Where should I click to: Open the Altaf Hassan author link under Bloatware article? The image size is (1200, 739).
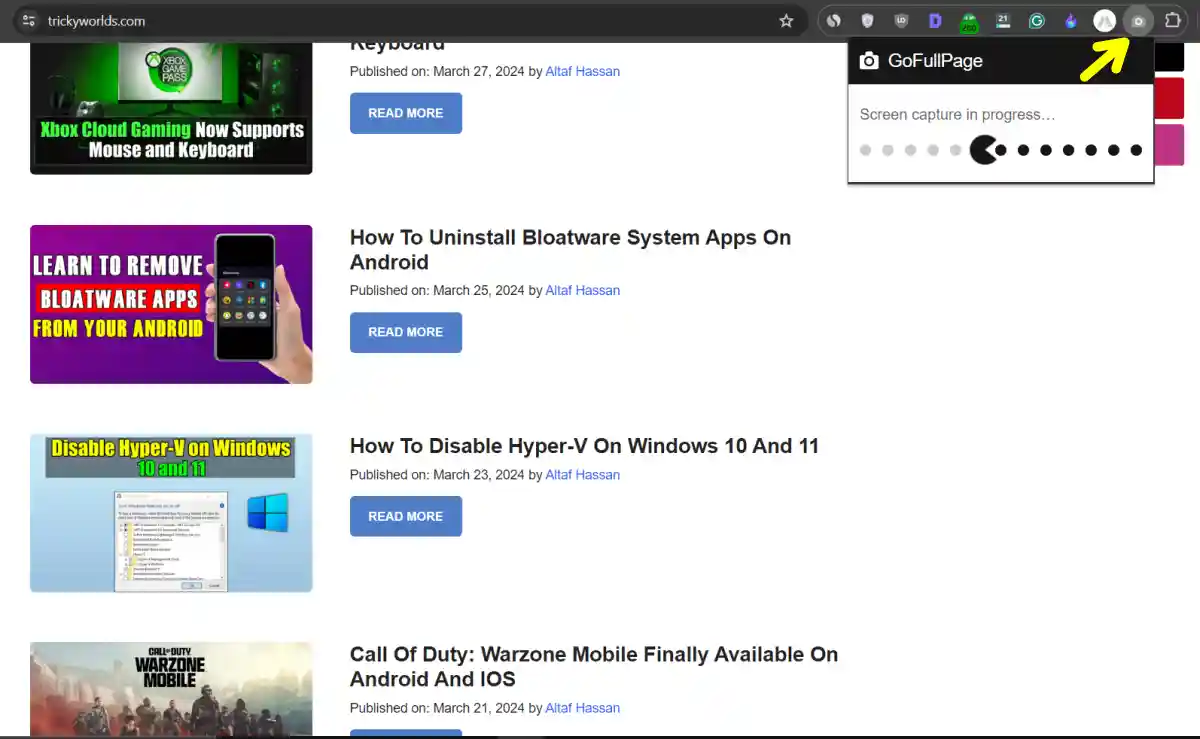(582, 290)
